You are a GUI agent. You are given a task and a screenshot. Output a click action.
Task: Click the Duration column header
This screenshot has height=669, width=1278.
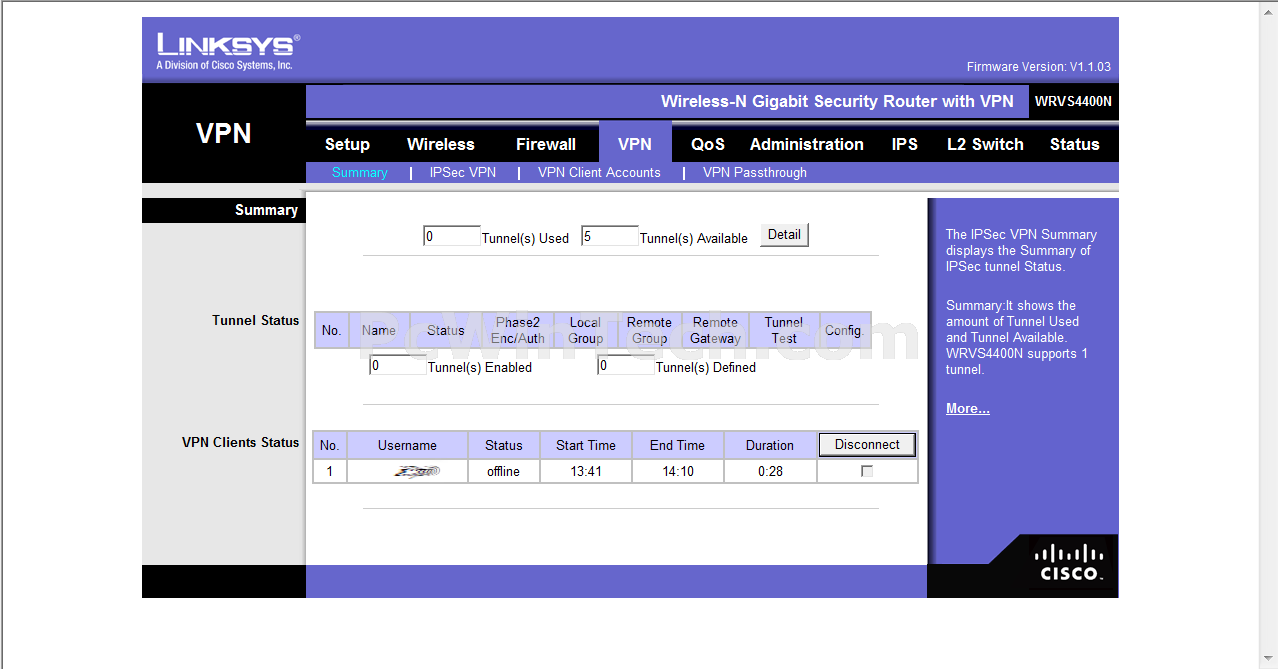pos(770,445)
